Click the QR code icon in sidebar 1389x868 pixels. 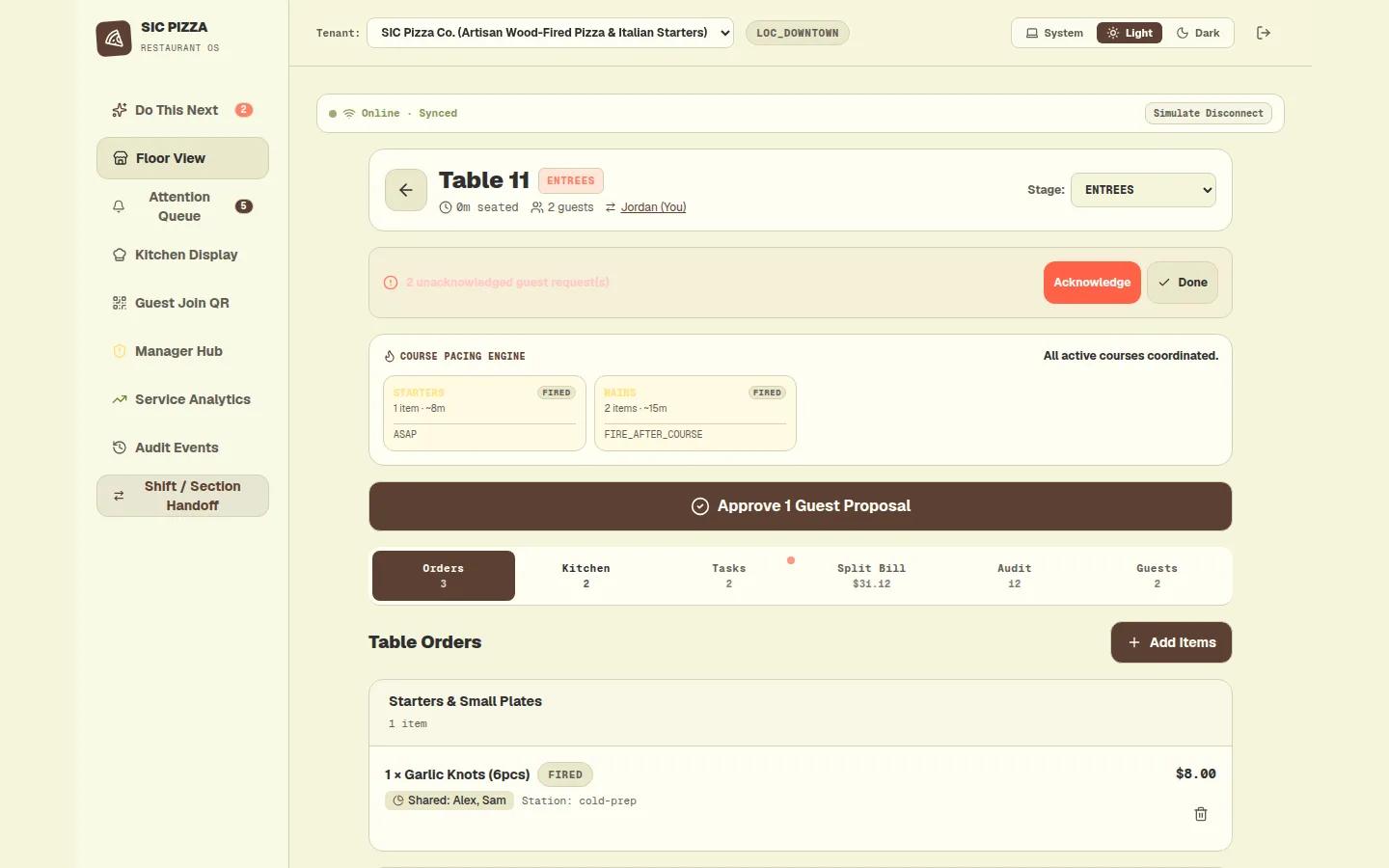(x=120, y=303)
